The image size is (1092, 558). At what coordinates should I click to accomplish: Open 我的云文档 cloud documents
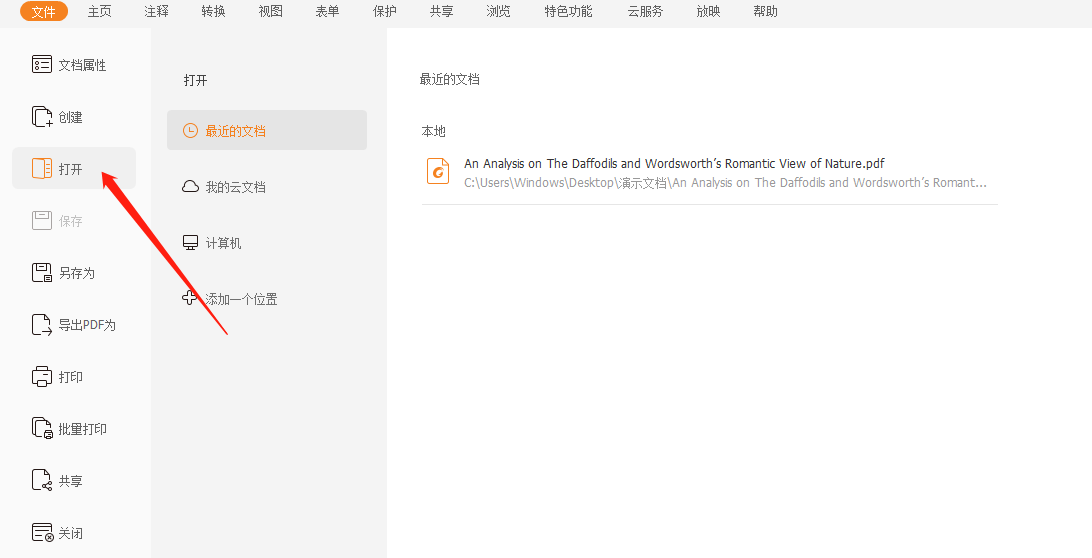pyautogui.click(x=235, y=187)
